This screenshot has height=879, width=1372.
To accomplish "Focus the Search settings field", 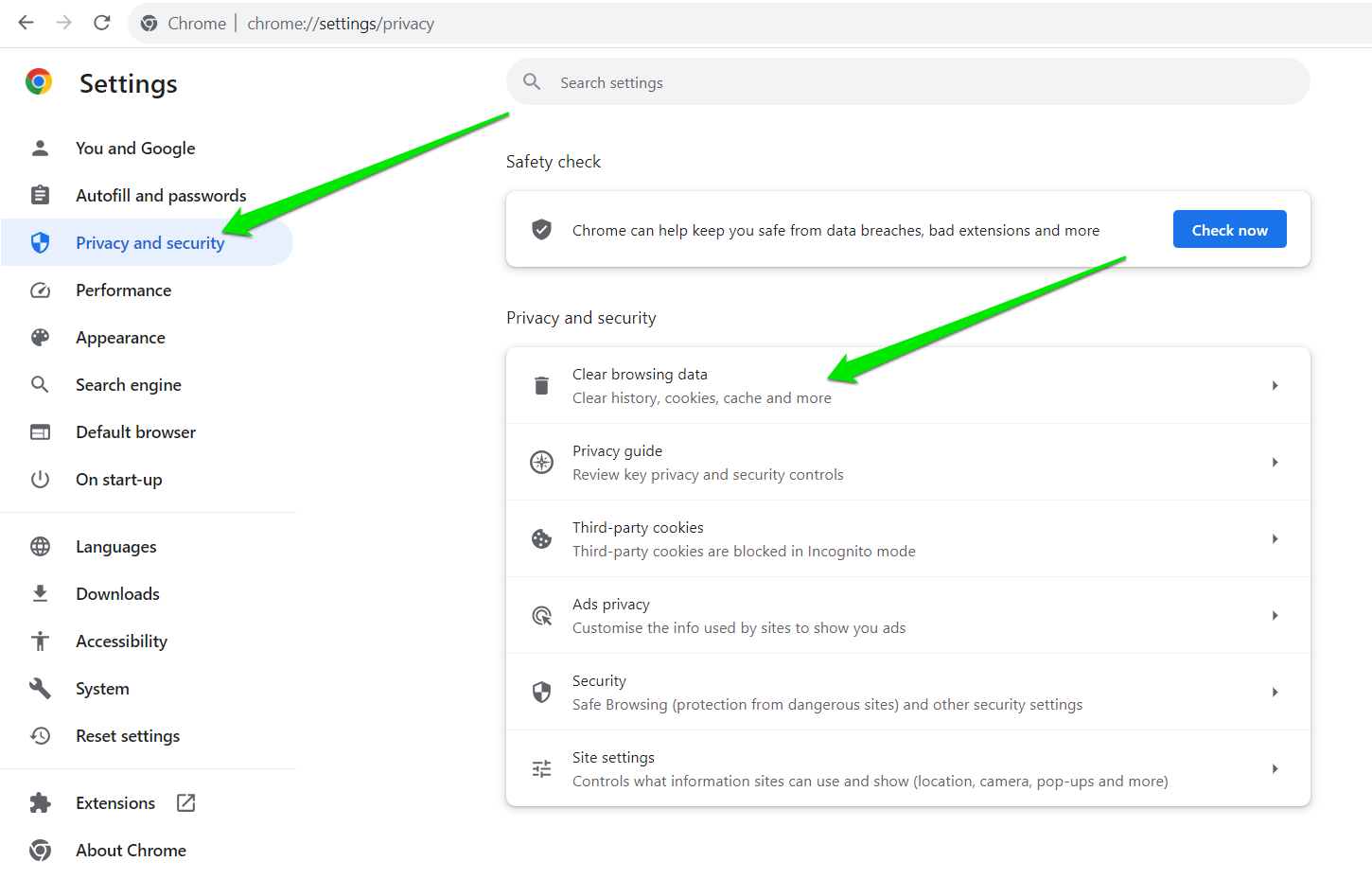I will [x=908, y=82].
